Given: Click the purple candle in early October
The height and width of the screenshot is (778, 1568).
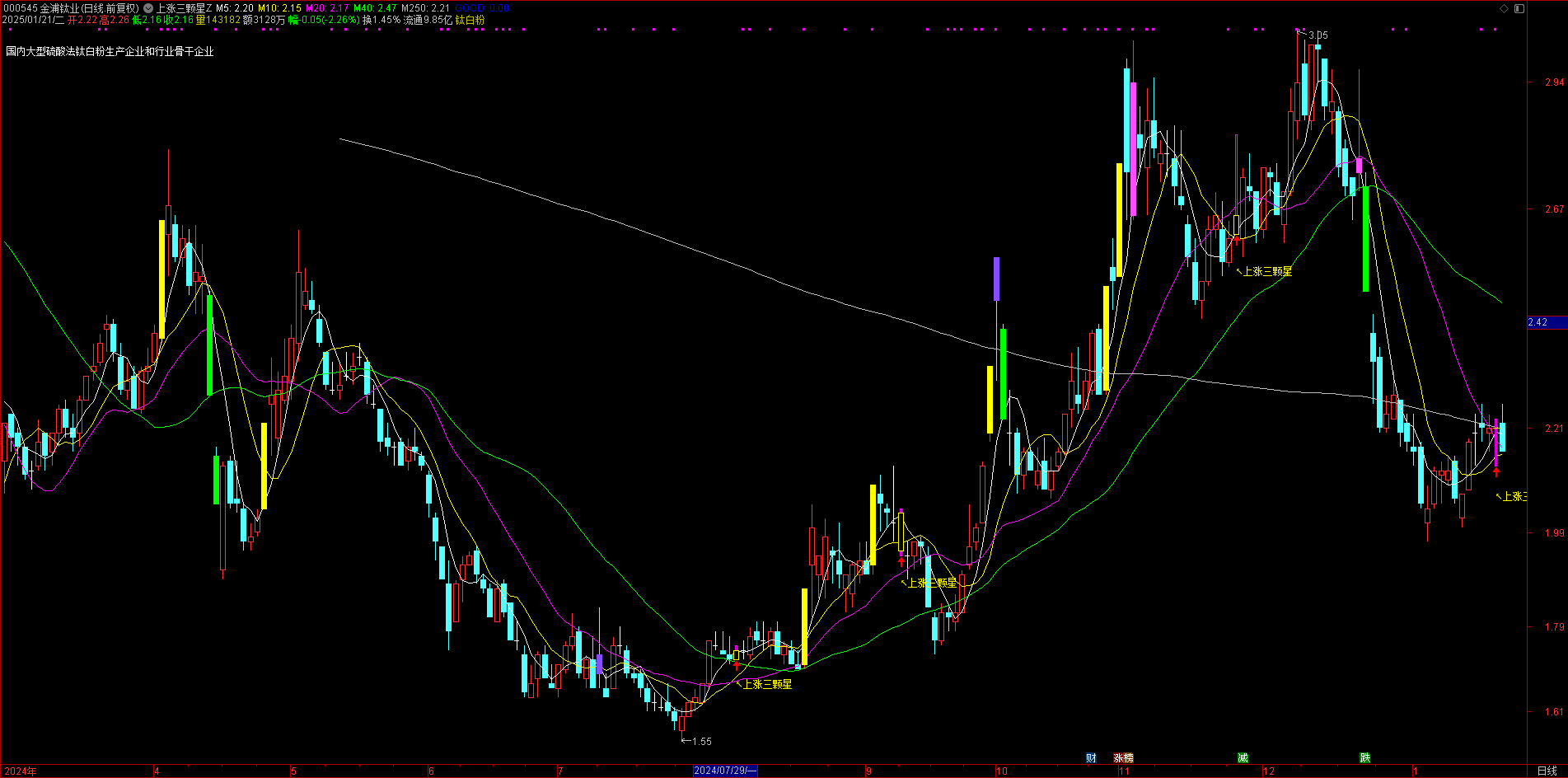Looking at the screenshot, I should click(x=996, y=279).
